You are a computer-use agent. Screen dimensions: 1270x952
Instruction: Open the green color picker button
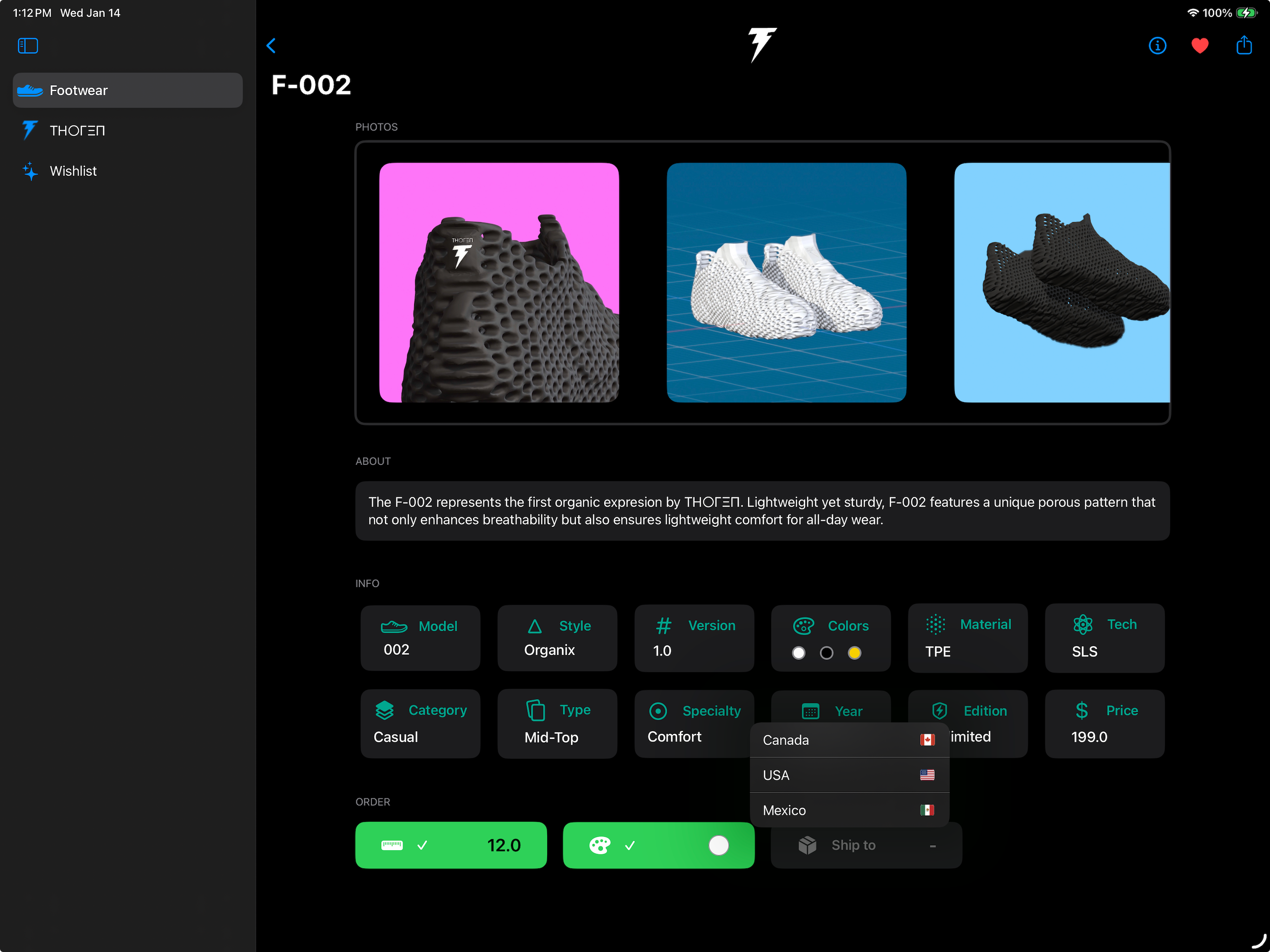pos(659,845)
